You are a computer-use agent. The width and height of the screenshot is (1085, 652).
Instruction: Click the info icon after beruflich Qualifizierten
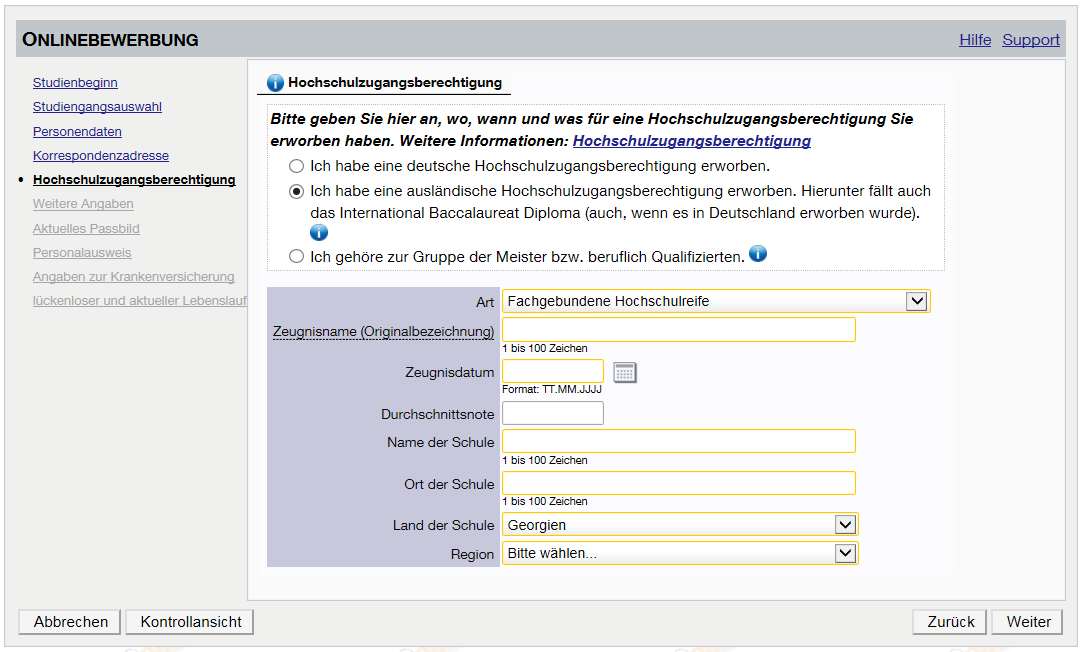tap(758, 254)
